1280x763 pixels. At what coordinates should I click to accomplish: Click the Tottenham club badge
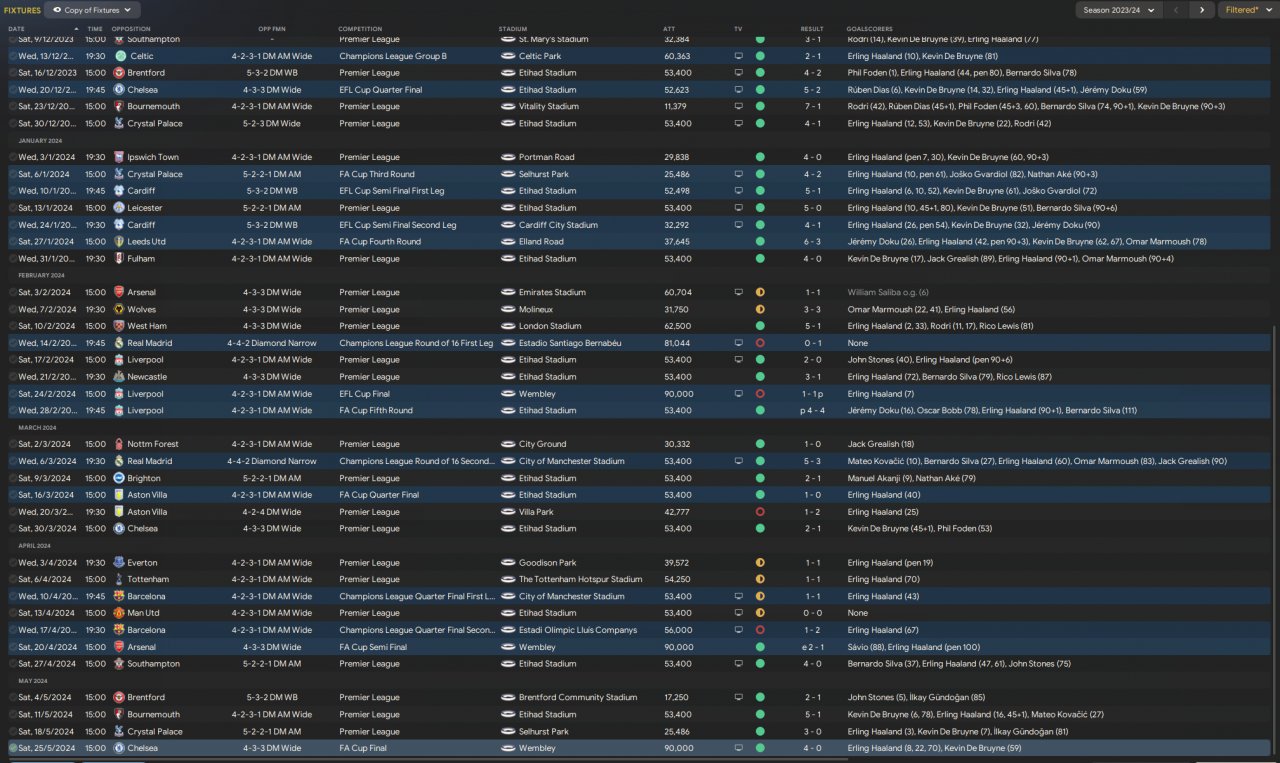tap(120, 580)
